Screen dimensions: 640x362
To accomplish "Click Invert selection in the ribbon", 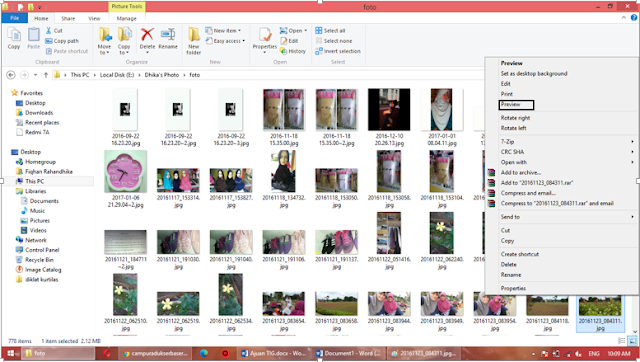I will click(338, 51).
